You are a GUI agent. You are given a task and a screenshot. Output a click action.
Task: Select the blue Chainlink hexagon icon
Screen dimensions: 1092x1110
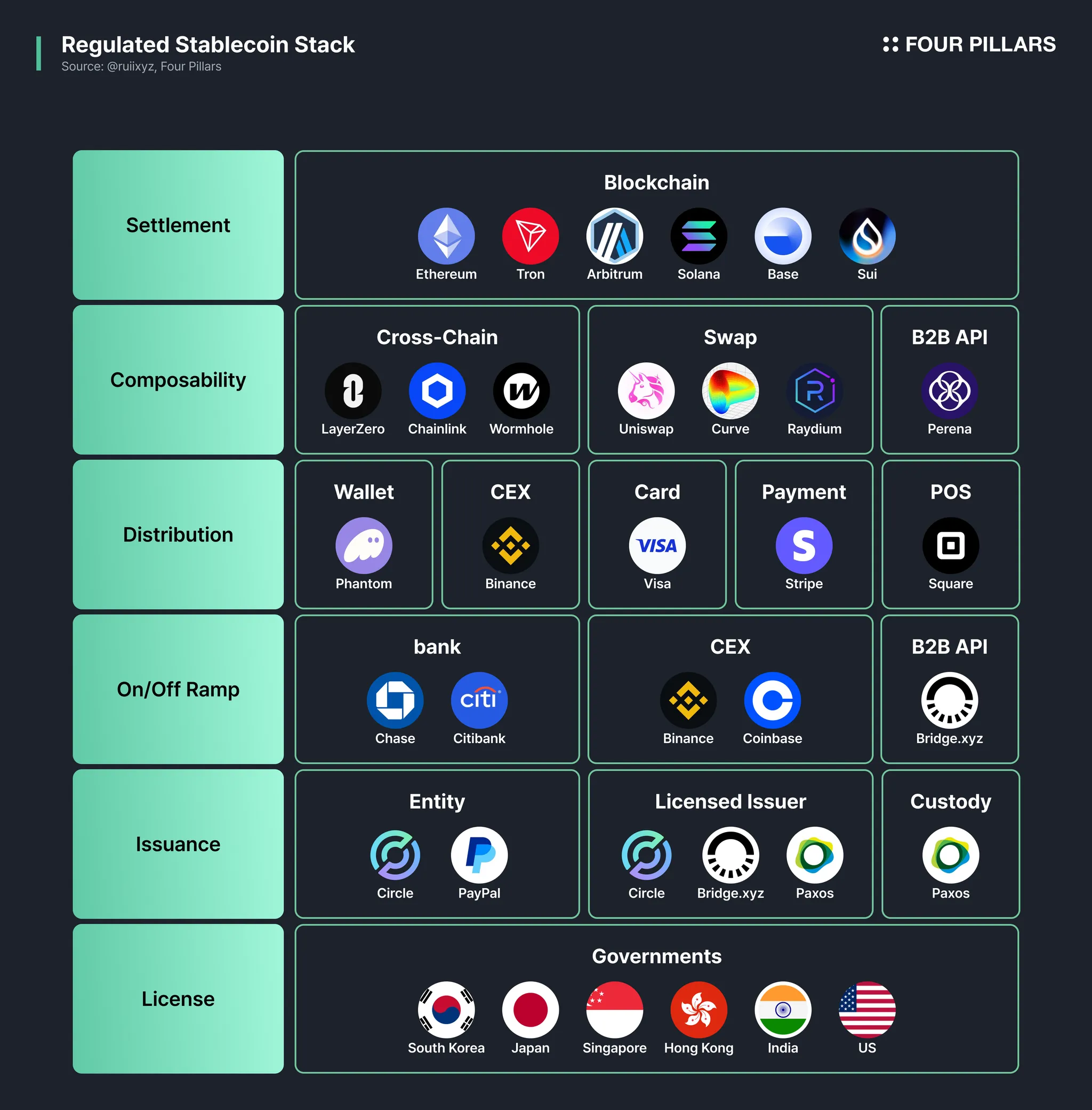[437, 390]
